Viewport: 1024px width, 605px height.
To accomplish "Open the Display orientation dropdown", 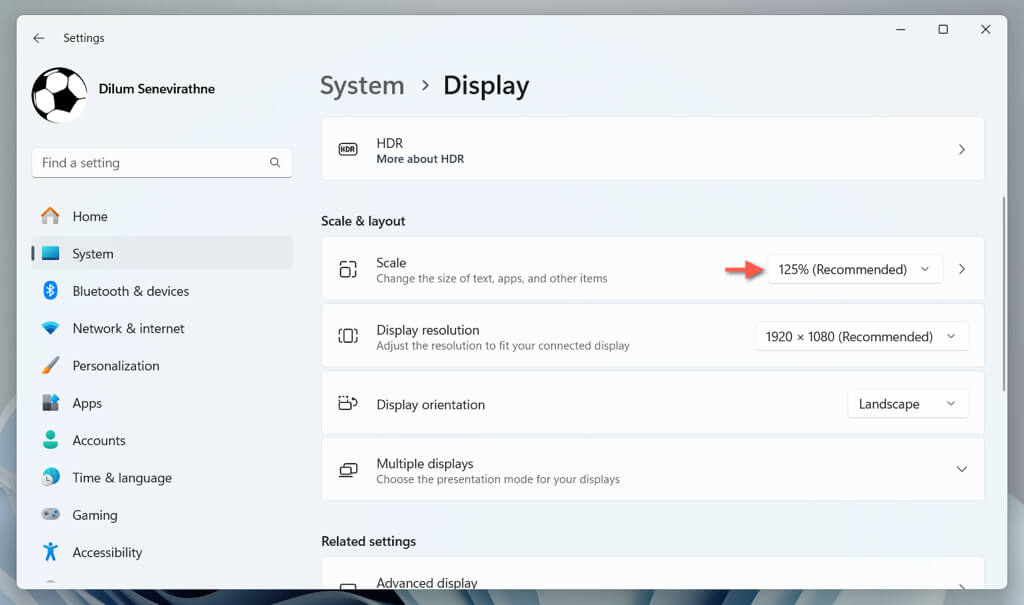I will tap(907, 404).
